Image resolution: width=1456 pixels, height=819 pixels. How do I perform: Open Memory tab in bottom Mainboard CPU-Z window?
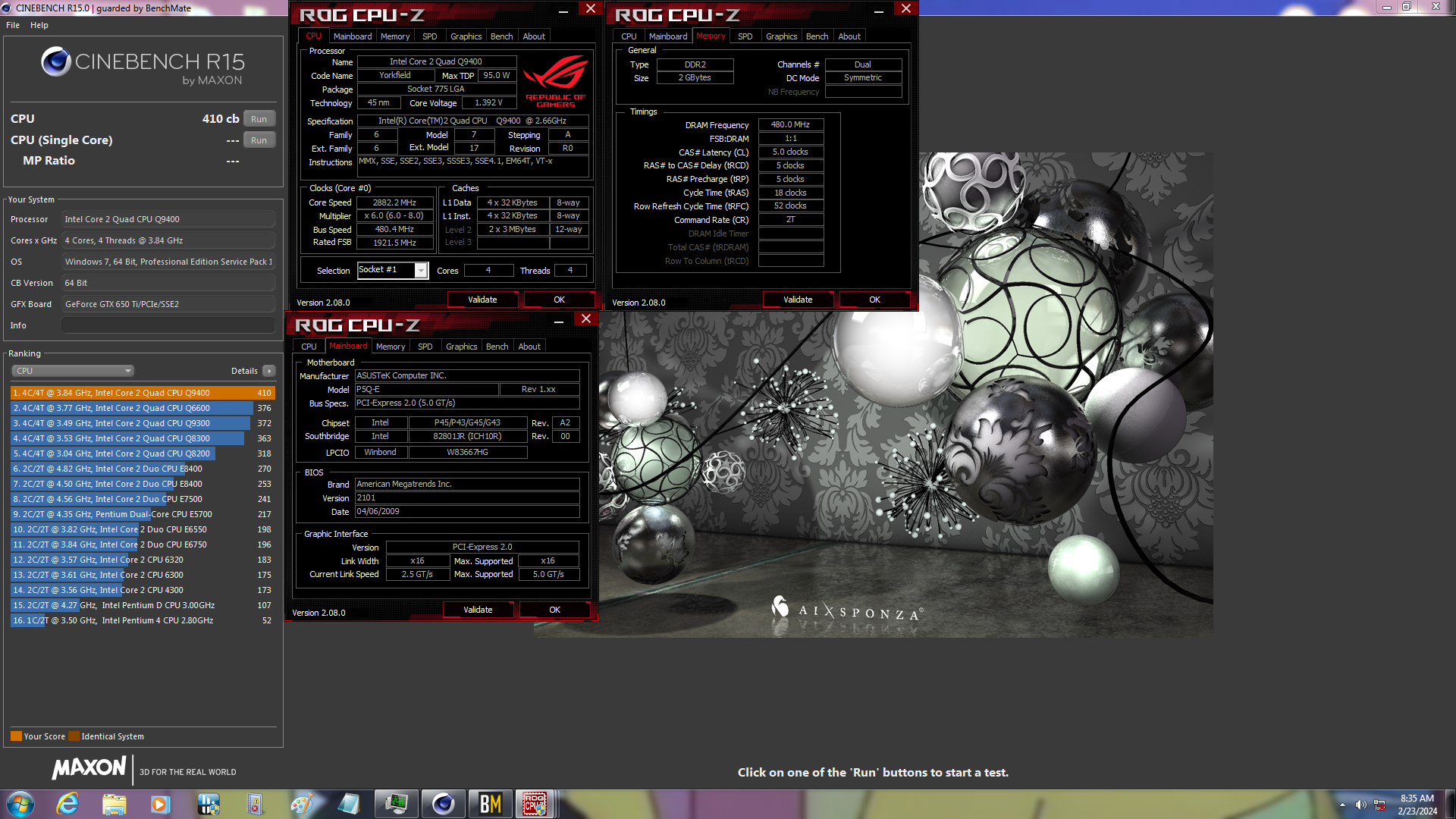391,347
